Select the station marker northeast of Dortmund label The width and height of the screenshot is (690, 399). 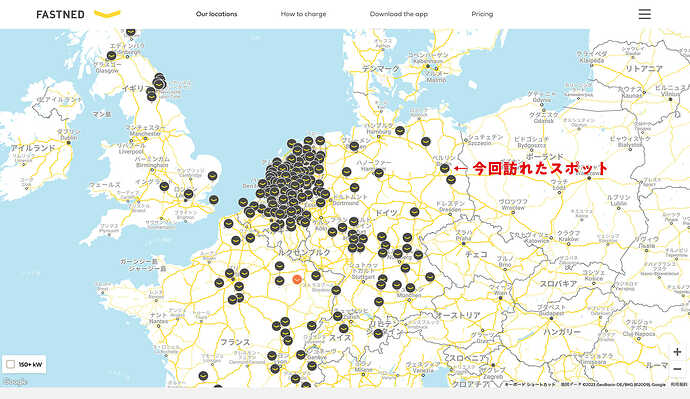tap(354, 188)
